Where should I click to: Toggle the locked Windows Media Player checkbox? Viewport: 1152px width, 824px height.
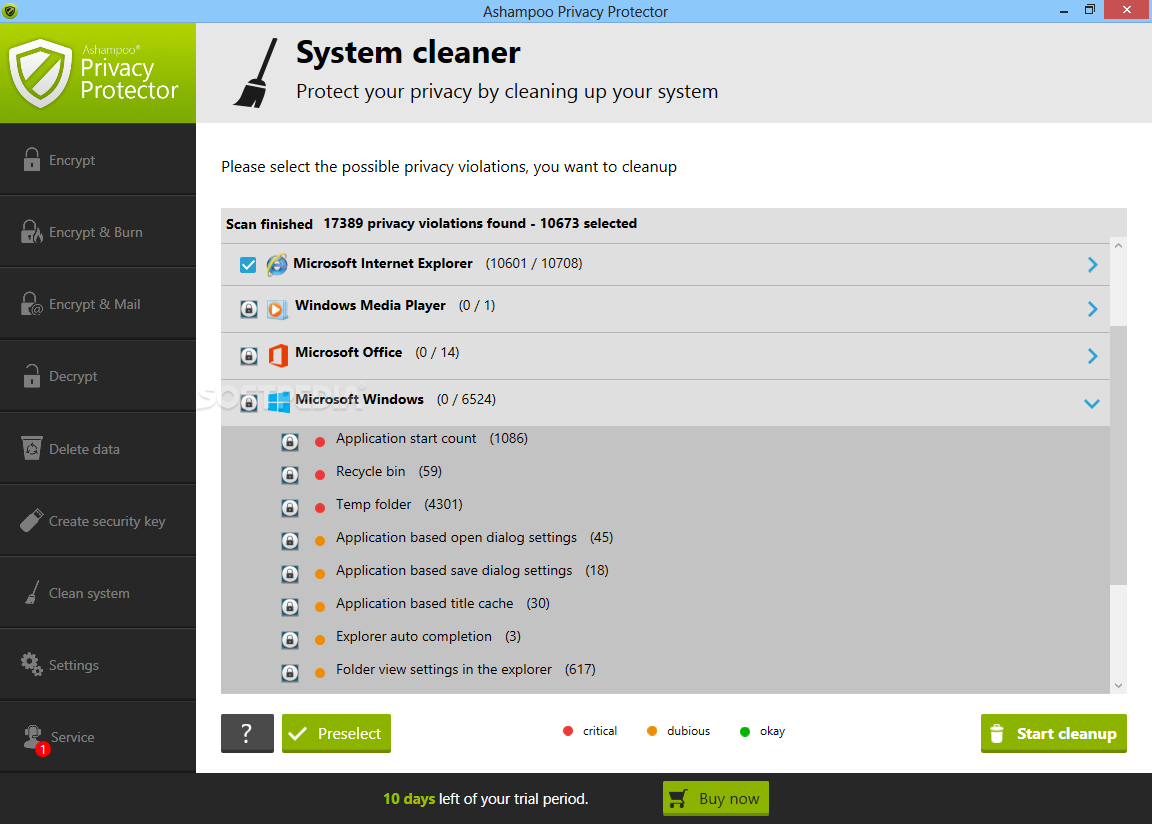click(x=249, y=309)
